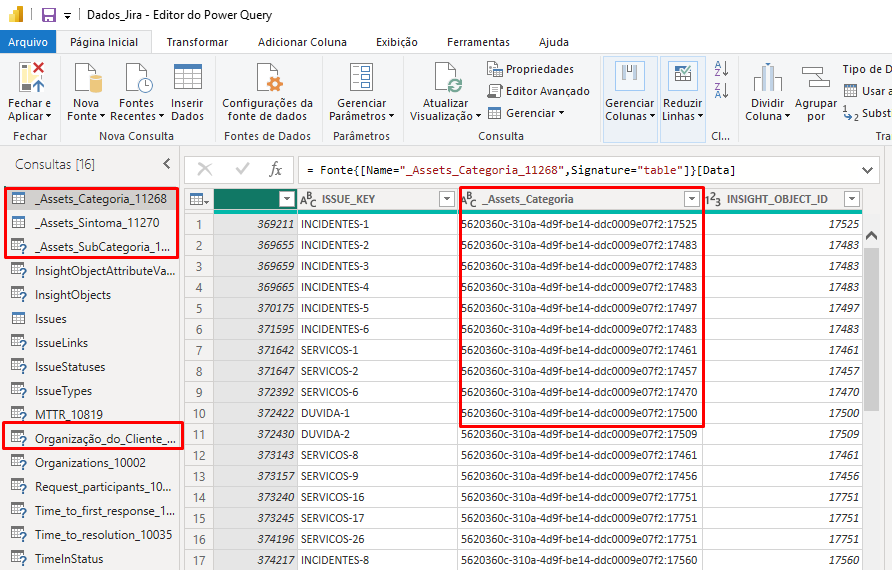
Task: Click cell SERVICOS-26
Action: pos(377,539)
